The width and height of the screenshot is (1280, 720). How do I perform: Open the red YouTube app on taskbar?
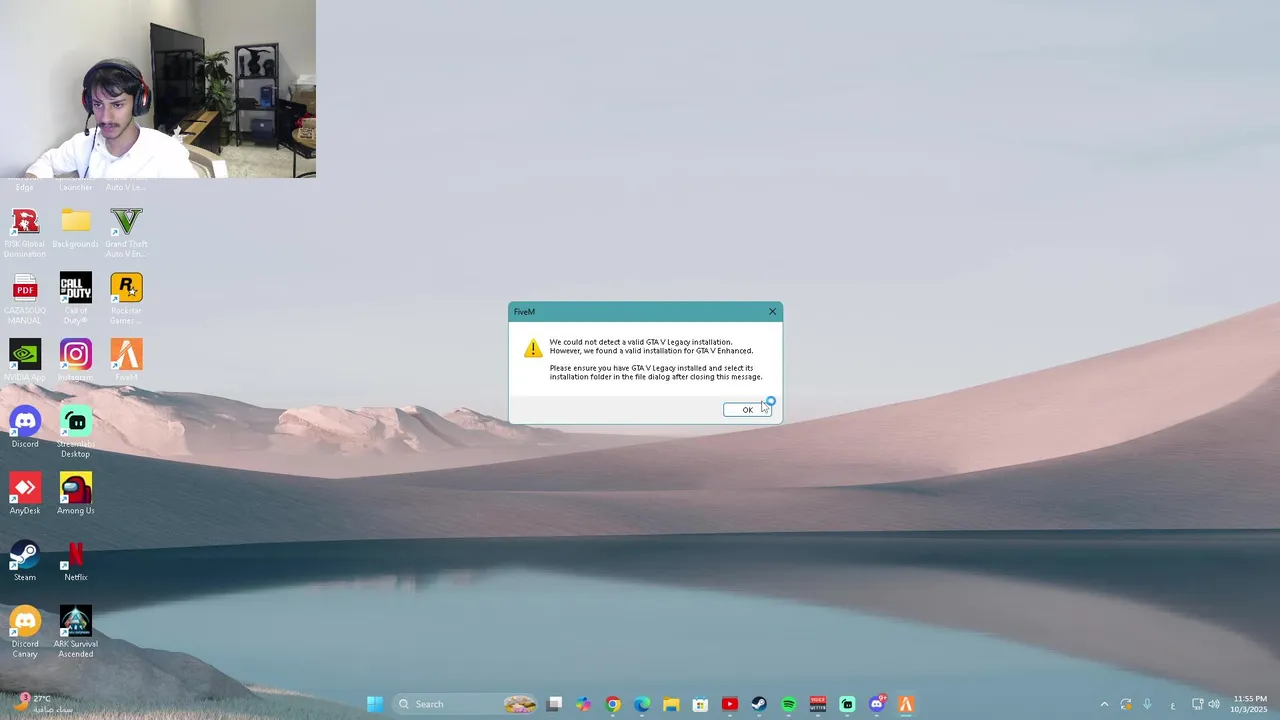730,704
